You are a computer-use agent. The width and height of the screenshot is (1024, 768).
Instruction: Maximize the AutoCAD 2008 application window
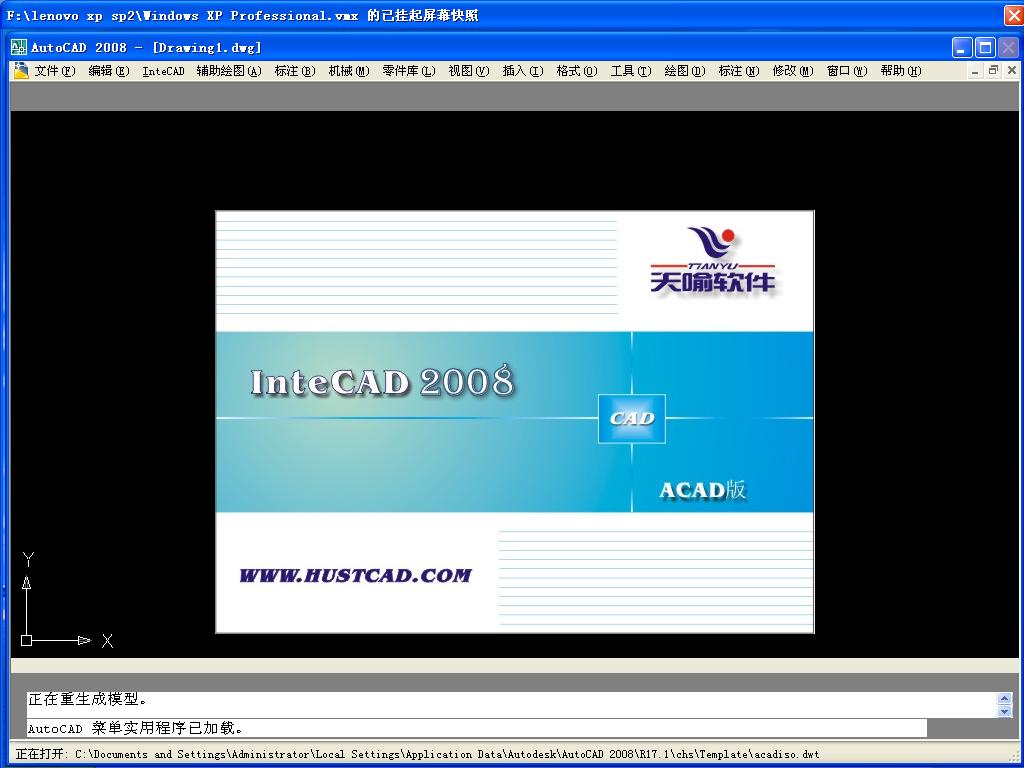coord(985,48)
